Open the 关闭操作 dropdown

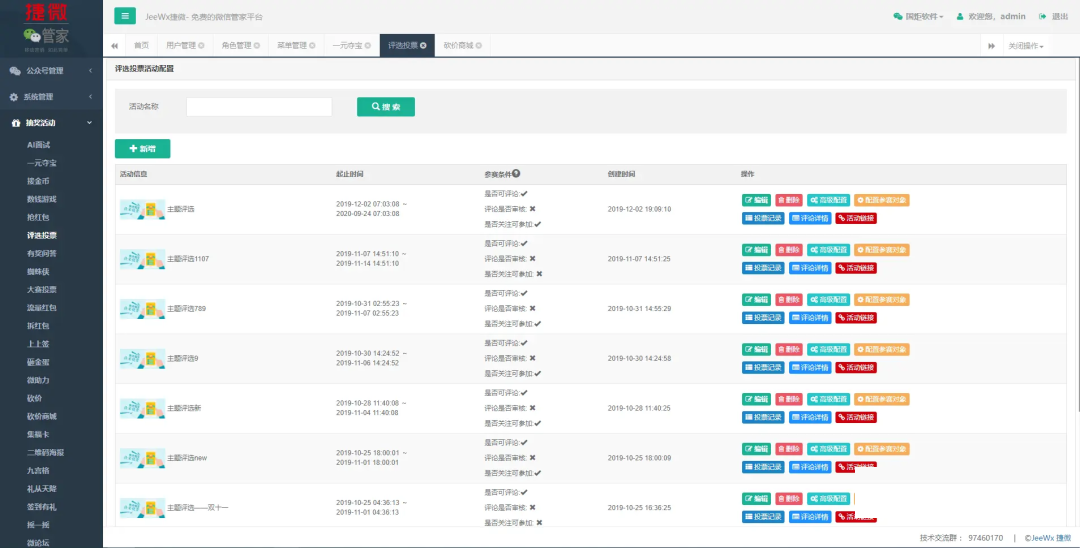pyautogui.click(x=1025, y=46)
